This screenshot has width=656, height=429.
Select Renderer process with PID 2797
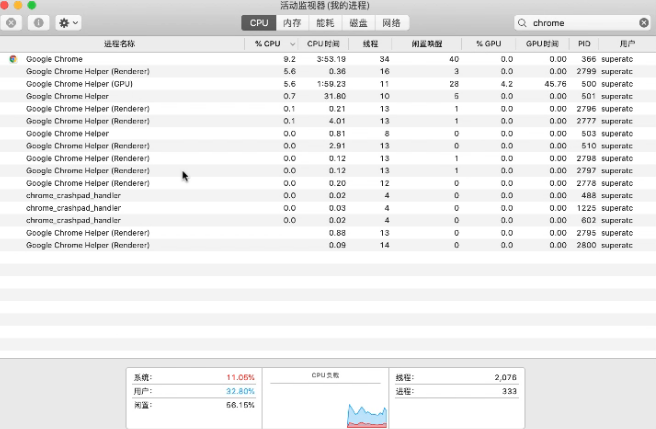point(328,171)
